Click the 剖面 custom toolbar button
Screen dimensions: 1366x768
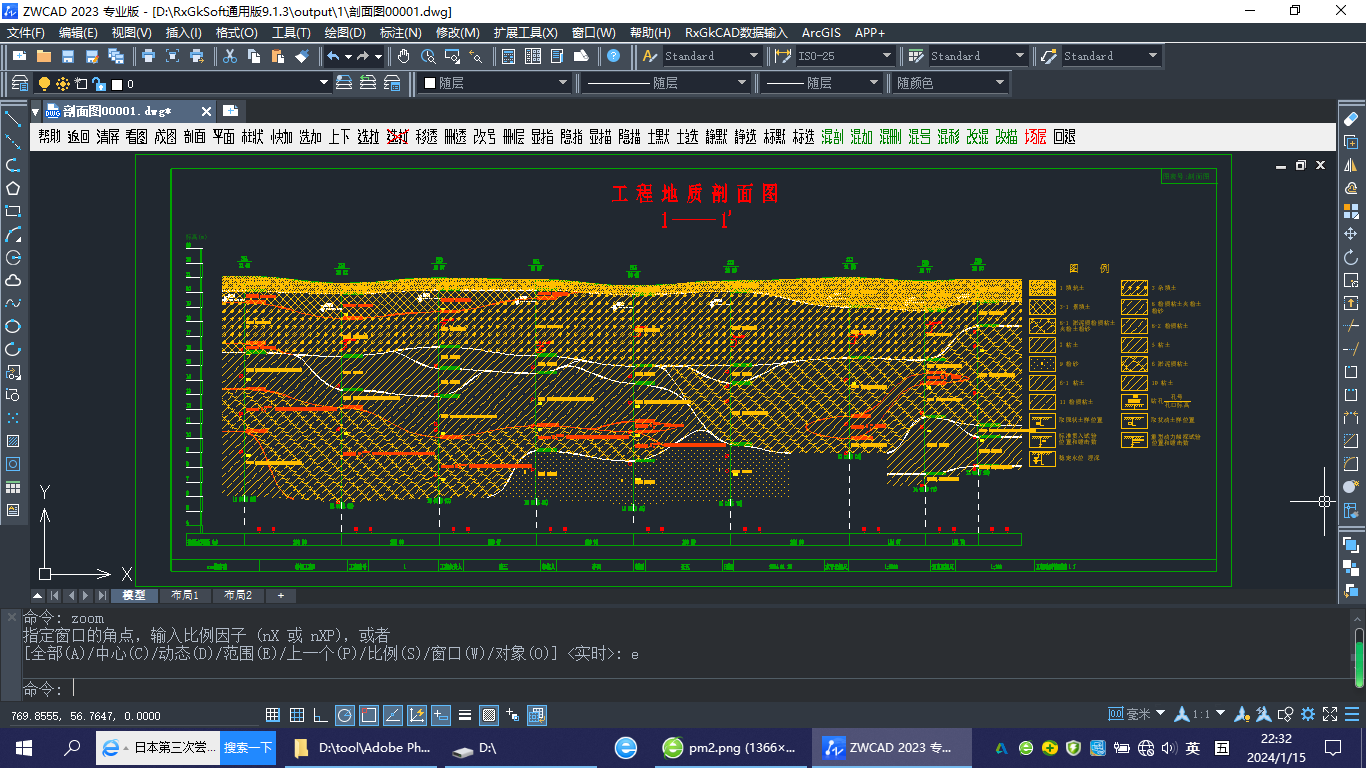[x=195, y=136]
